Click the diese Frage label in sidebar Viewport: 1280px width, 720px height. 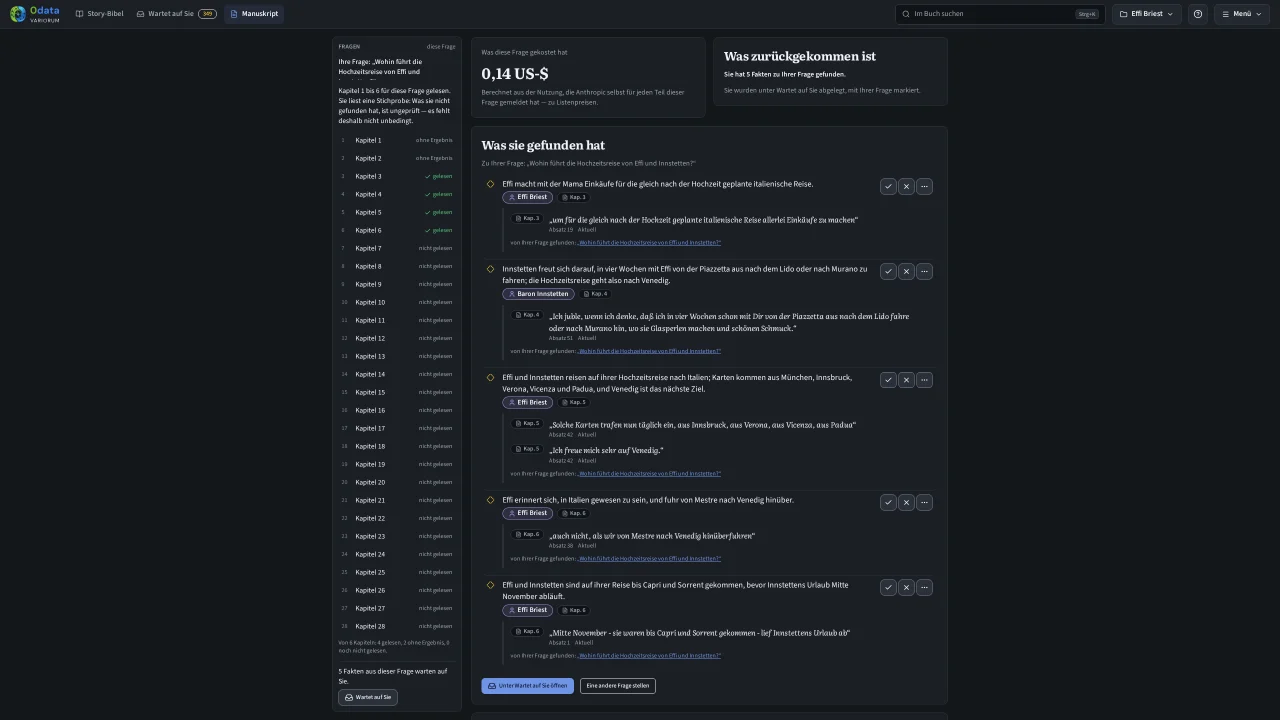click(x=441, y=46)
